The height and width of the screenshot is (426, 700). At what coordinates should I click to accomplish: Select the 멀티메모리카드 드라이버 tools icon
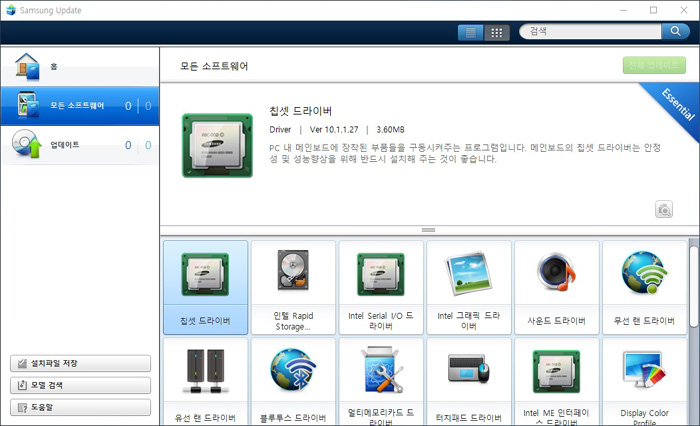pyautogui.click(x=383, y=370)
